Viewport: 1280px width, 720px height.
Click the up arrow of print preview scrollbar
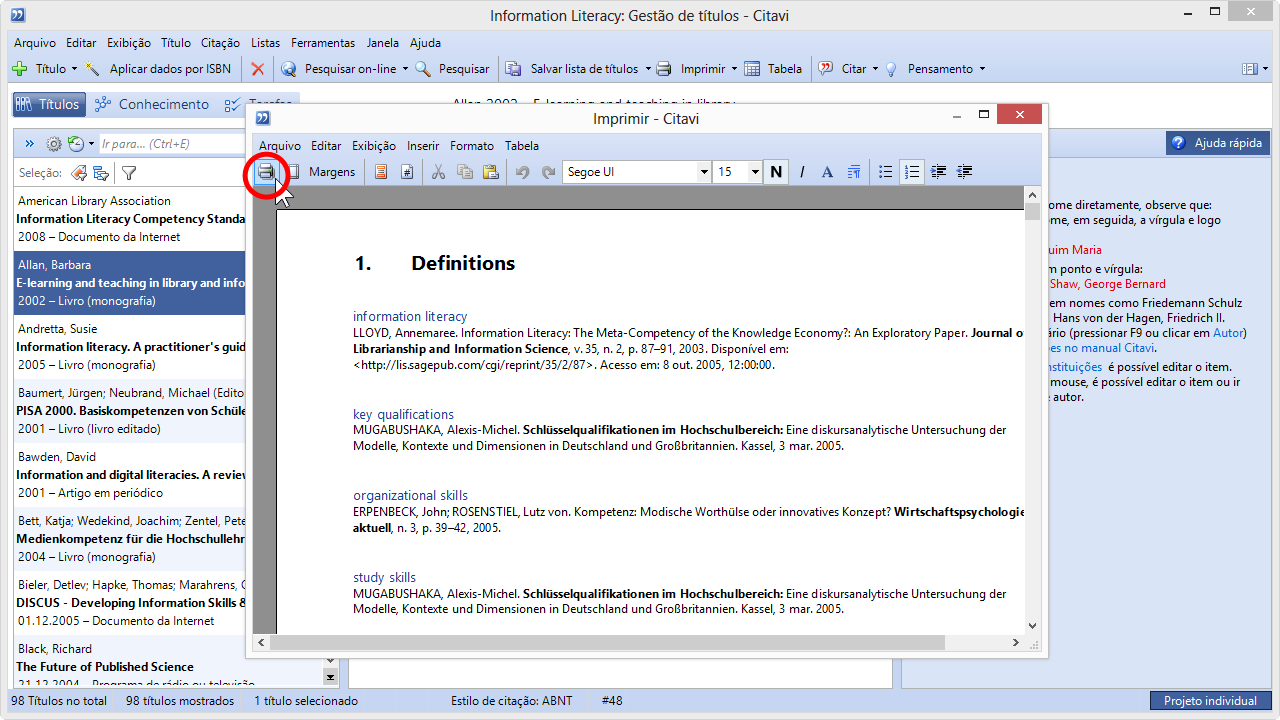click(x=1033, y=195)
